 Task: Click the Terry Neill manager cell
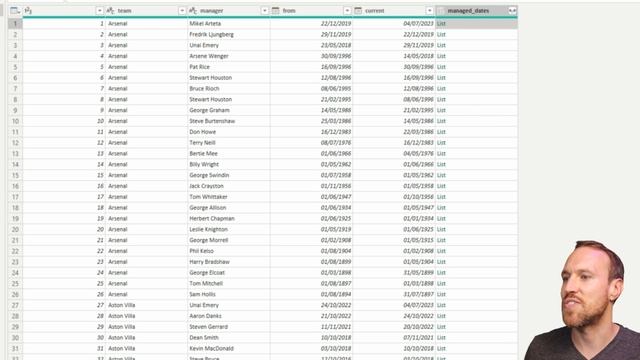coord(229,143)
